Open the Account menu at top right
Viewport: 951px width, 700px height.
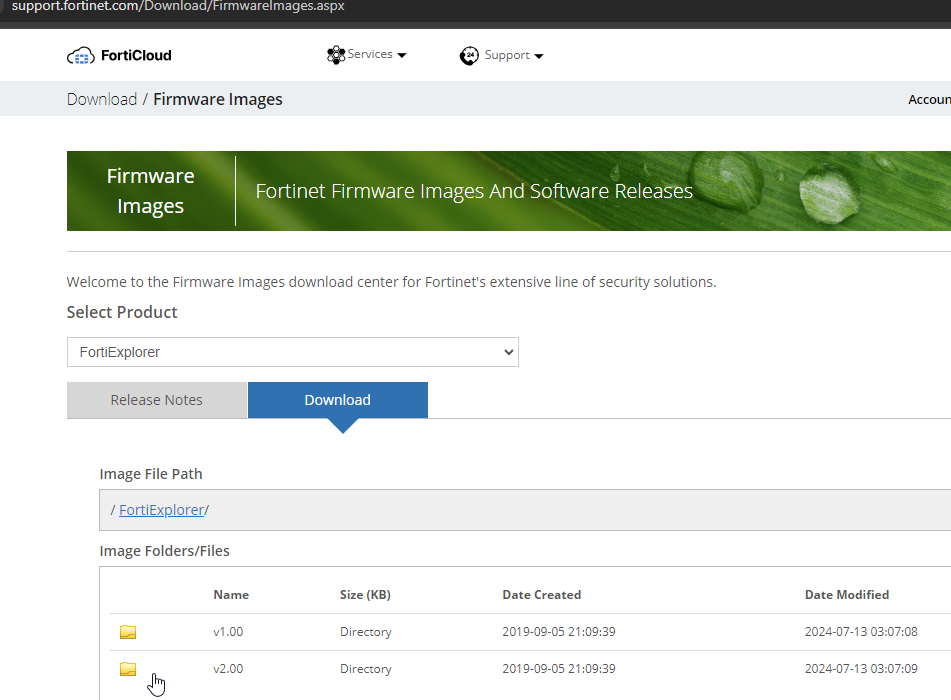pyautogui.click(x=929, y=99)
